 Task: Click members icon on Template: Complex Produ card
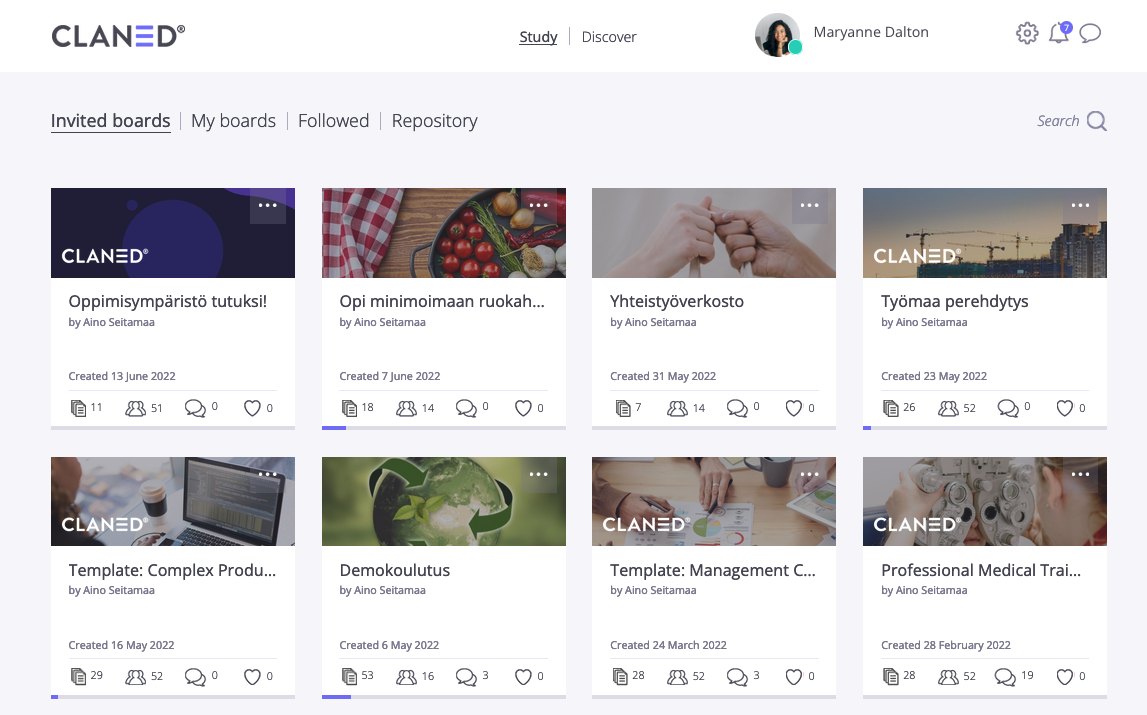(x=135, y=676)
